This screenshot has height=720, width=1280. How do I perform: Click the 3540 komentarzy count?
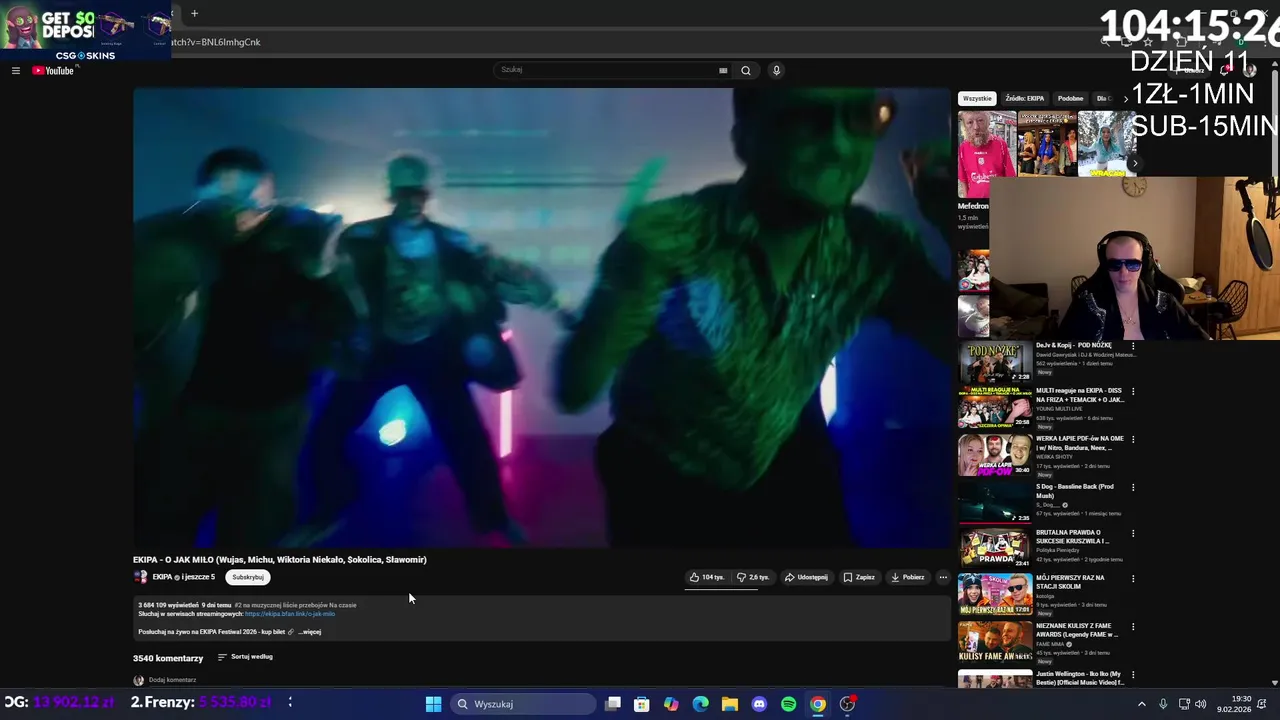coord(168,658)
